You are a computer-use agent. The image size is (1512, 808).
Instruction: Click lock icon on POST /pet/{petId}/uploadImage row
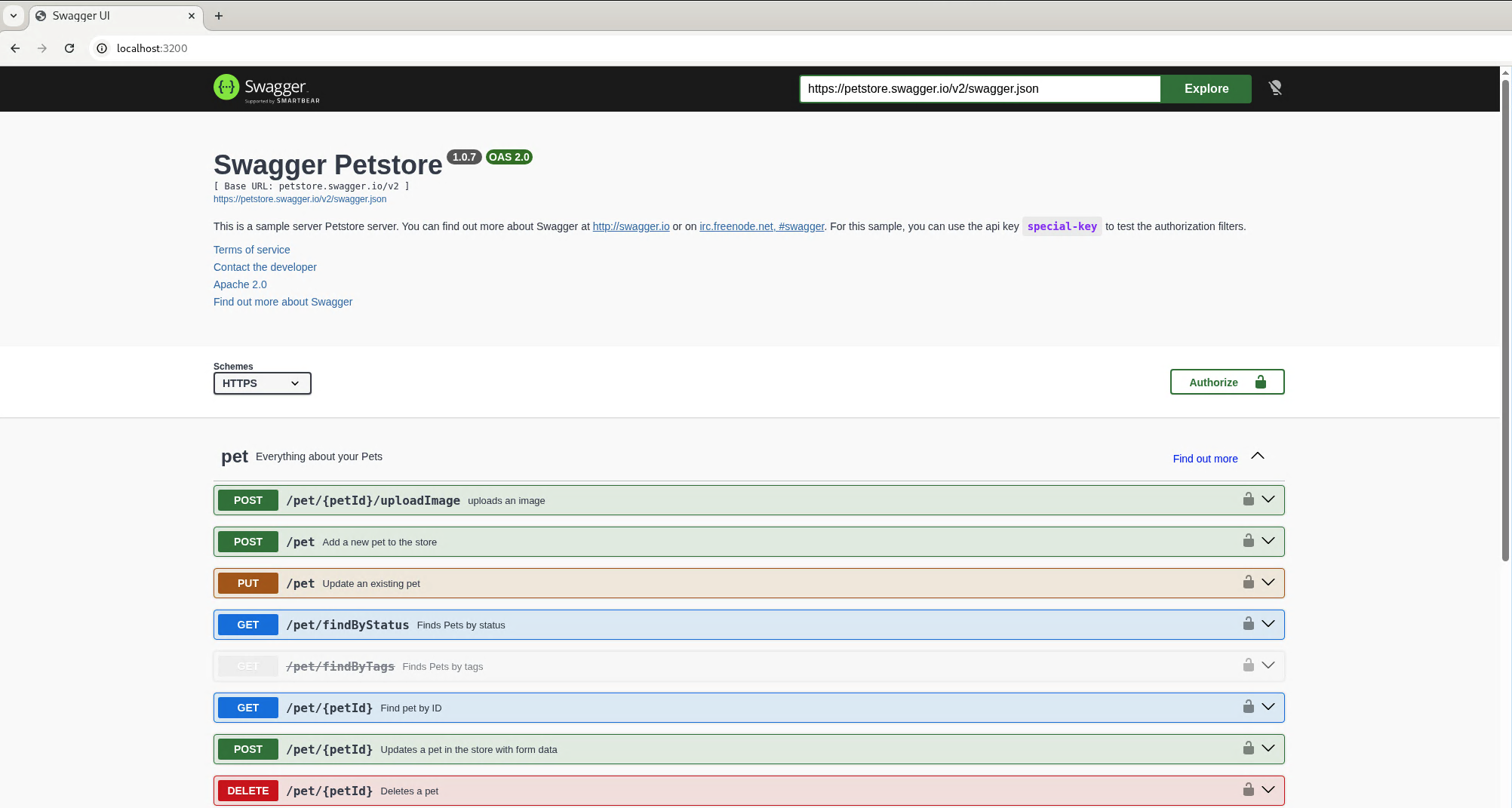coord(1249,499)
